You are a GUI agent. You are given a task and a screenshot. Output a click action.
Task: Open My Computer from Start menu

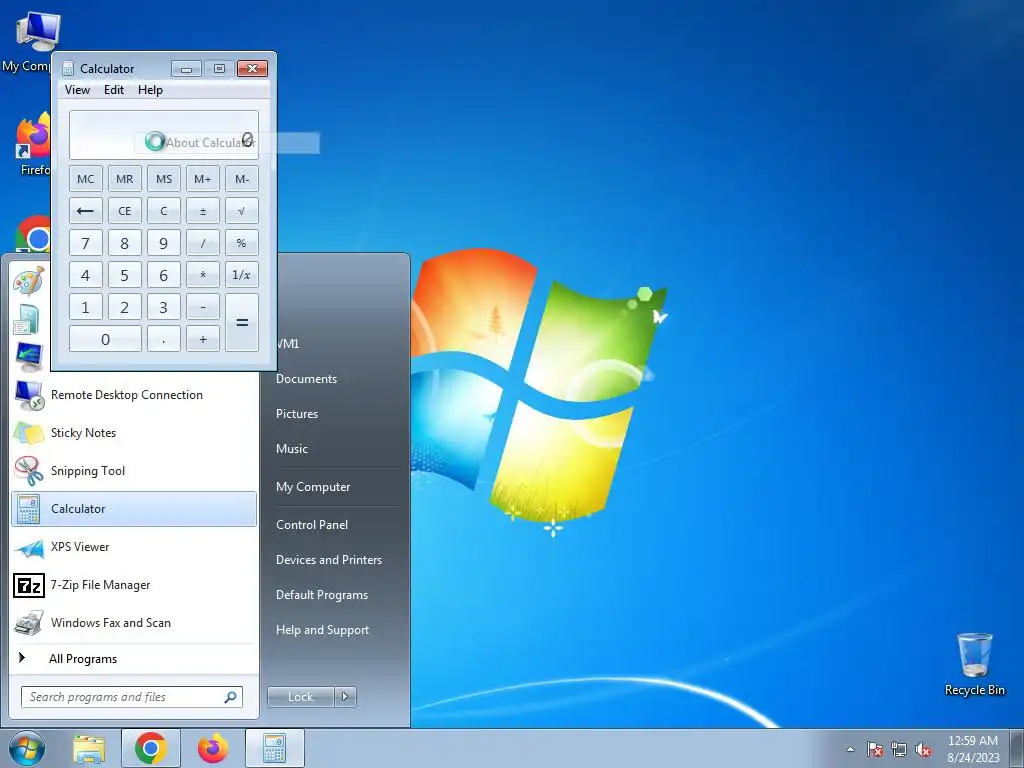click(x=313, y=487)
